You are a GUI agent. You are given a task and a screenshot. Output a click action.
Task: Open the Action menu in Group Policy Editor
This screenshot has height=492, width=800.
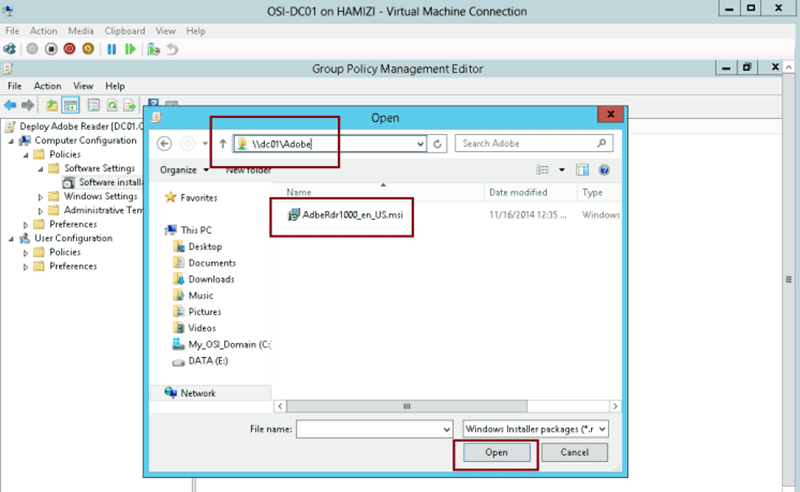[47, 86]
